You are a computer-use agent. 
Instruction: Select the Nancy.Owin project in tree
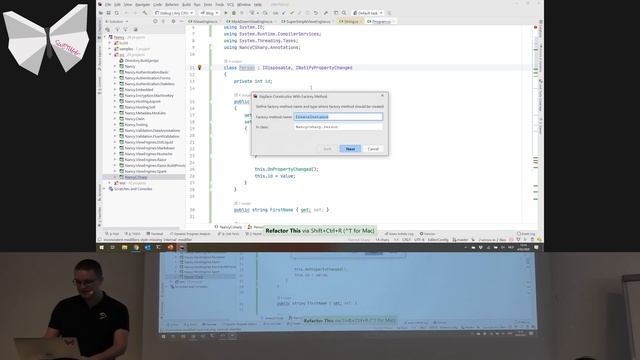[132, 119]
